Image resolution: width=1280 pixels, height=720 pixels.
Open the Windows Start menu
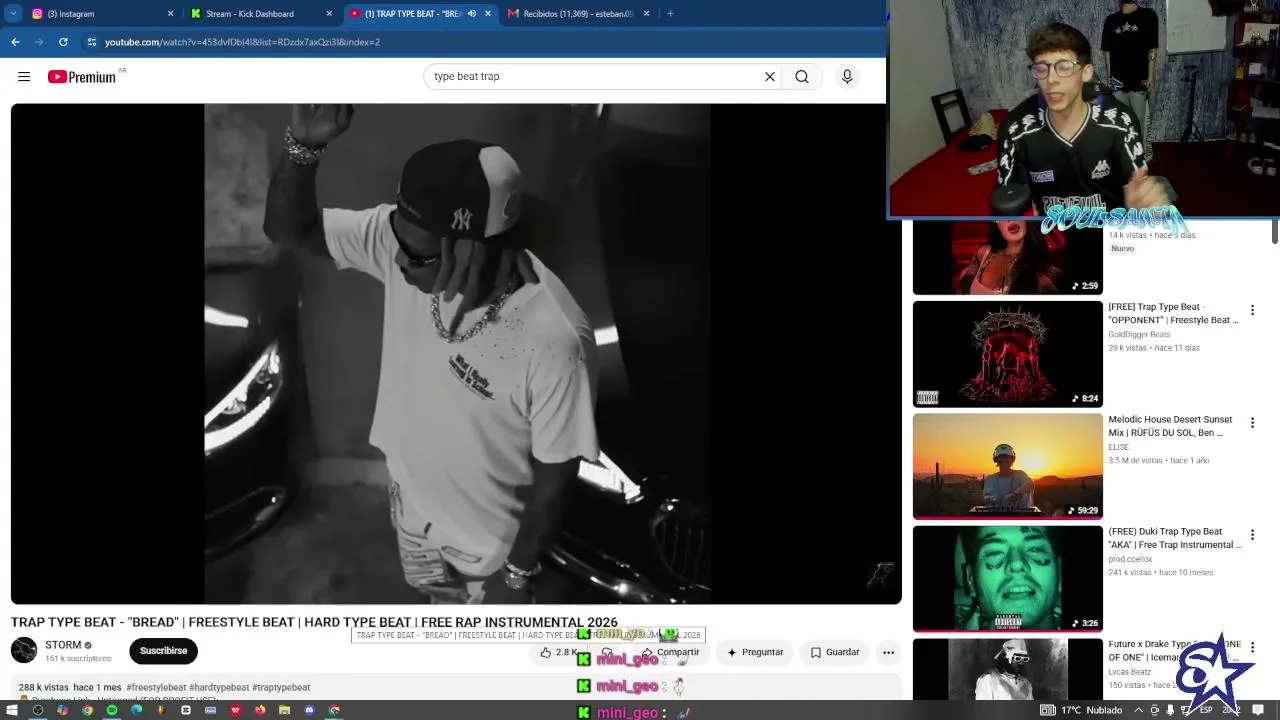click(x=13, y=710)
